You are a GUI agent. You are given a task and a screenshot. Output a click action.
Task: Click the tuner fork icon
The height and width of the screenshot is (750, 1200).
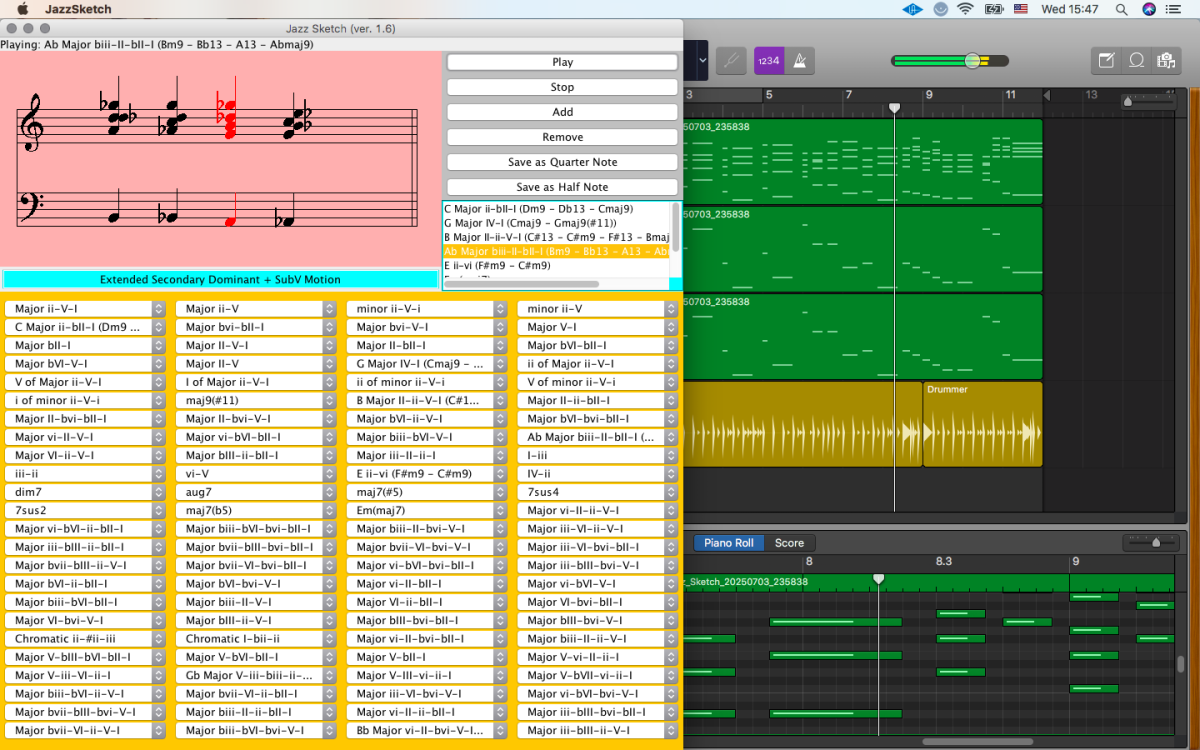click(731, 61)
